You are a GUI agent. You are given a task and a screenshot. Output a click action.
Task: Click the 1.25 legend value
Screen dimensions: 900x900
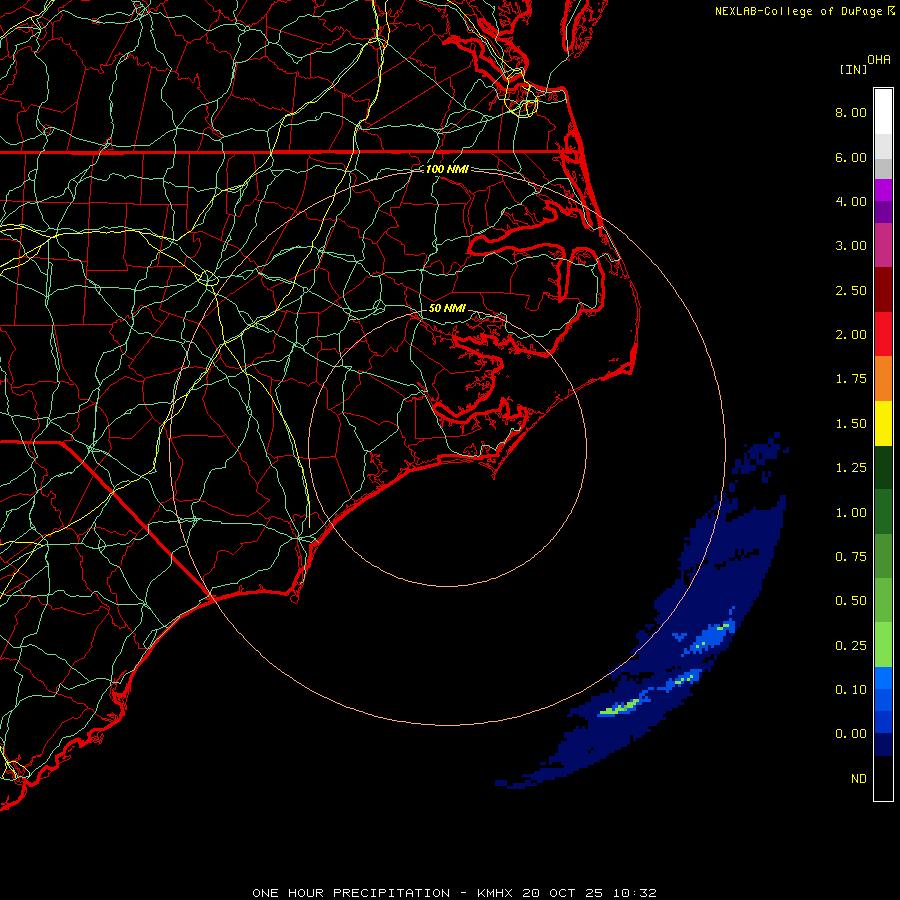[x=851, y=468]
